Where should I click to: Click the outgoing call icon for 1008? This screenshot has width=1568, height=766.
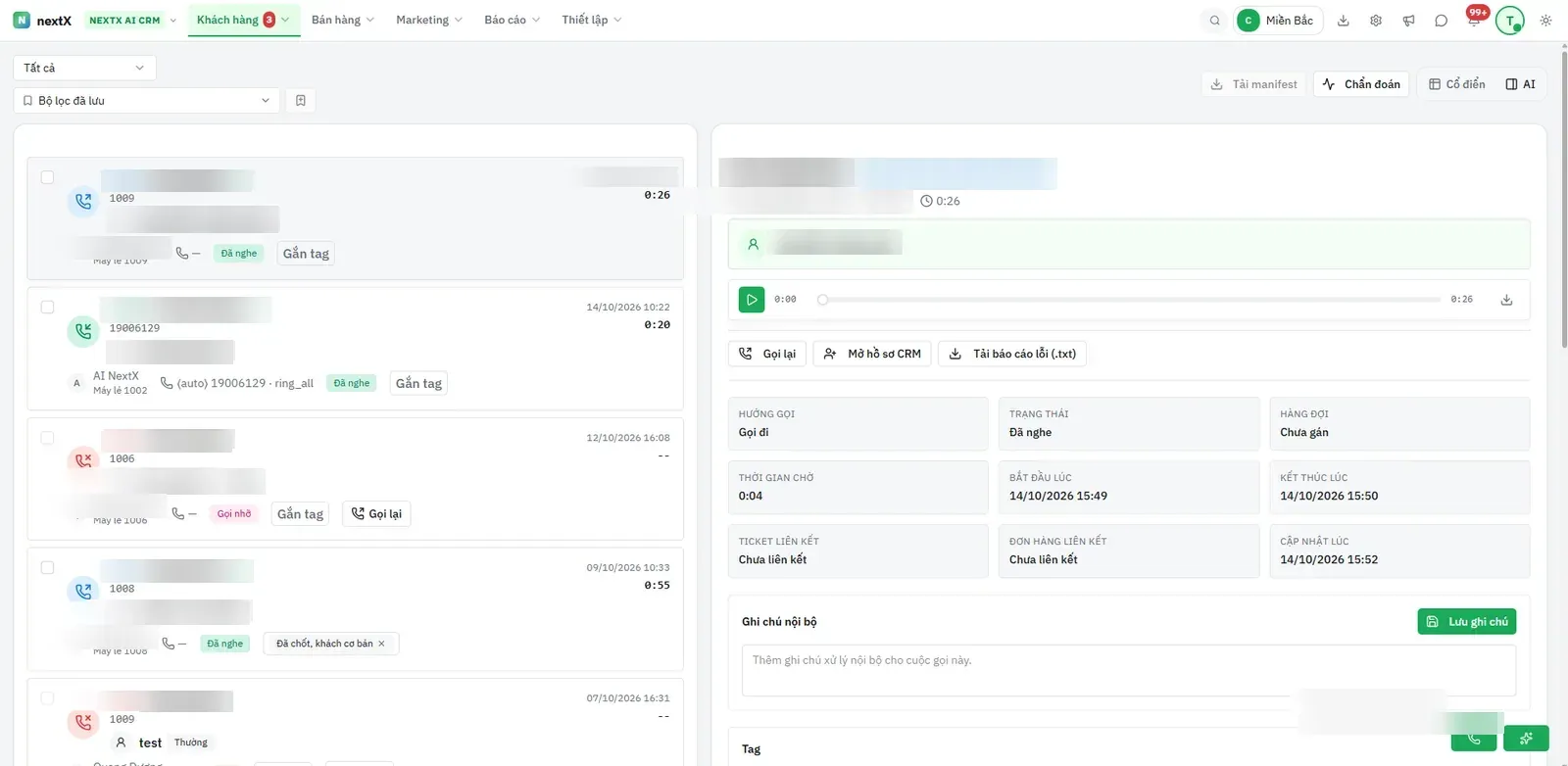coord(83,591)
